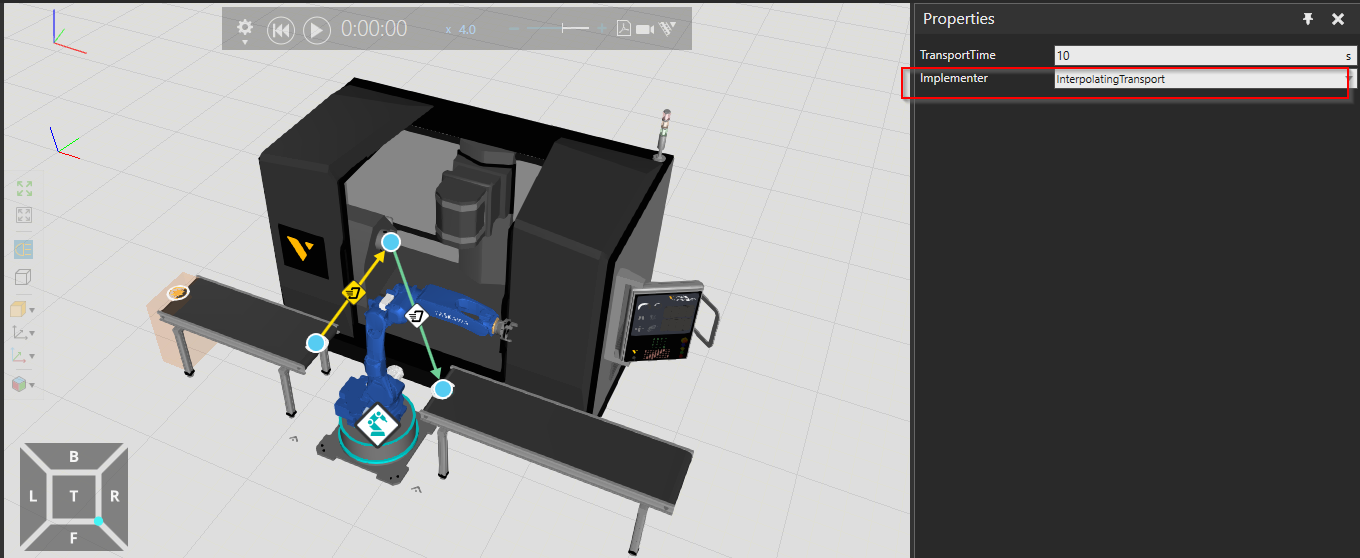Select the robot transport controller diamond icon
The height and width of the screenshot is (558, 1360).
376,426
